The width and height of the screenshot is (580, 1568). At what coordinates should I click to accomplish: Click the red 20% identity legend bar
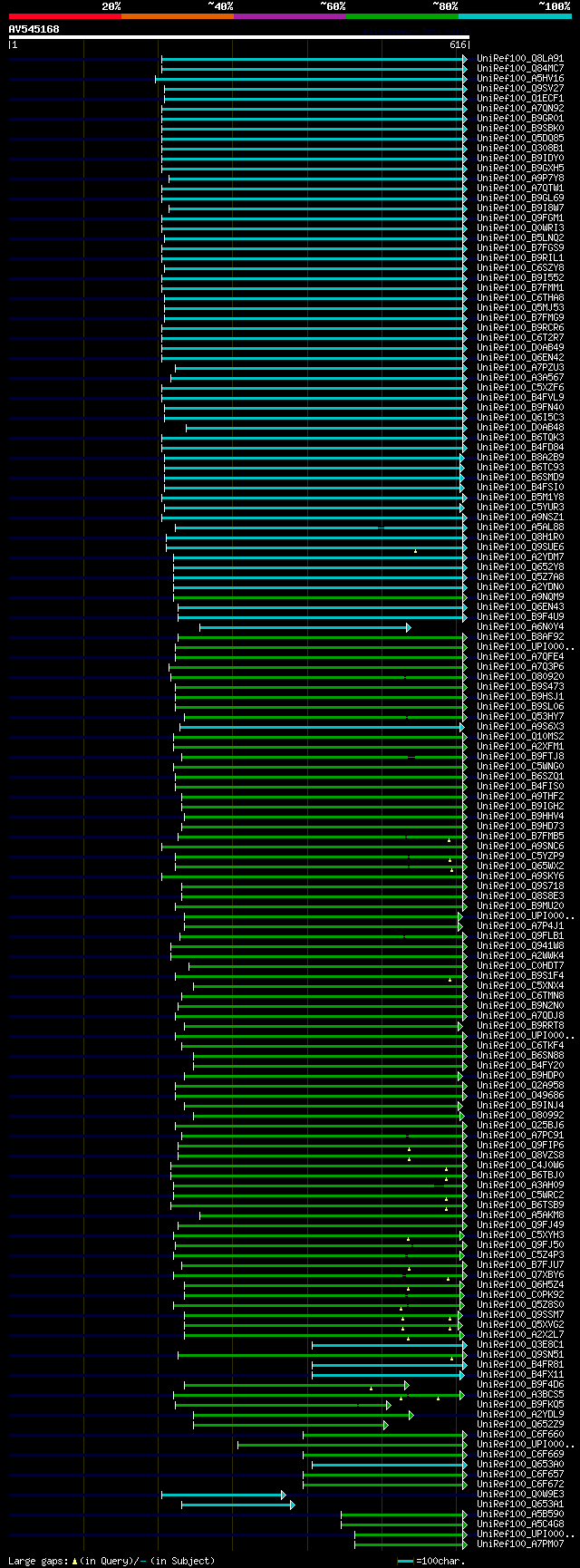coord(64,15)
